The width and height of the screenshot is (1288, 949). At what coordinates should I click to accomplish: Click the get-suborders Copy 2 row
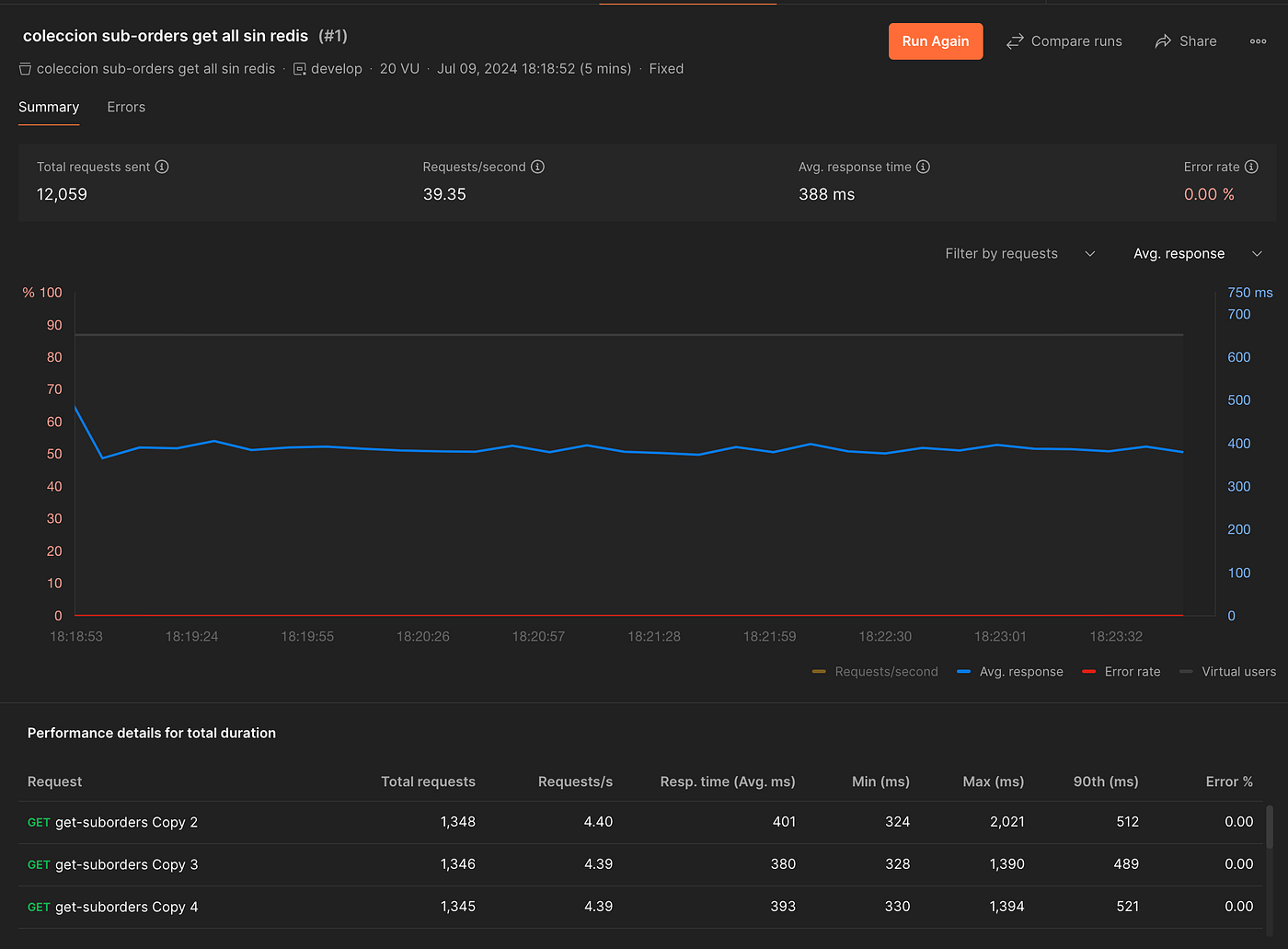click(x=640, y=822)
